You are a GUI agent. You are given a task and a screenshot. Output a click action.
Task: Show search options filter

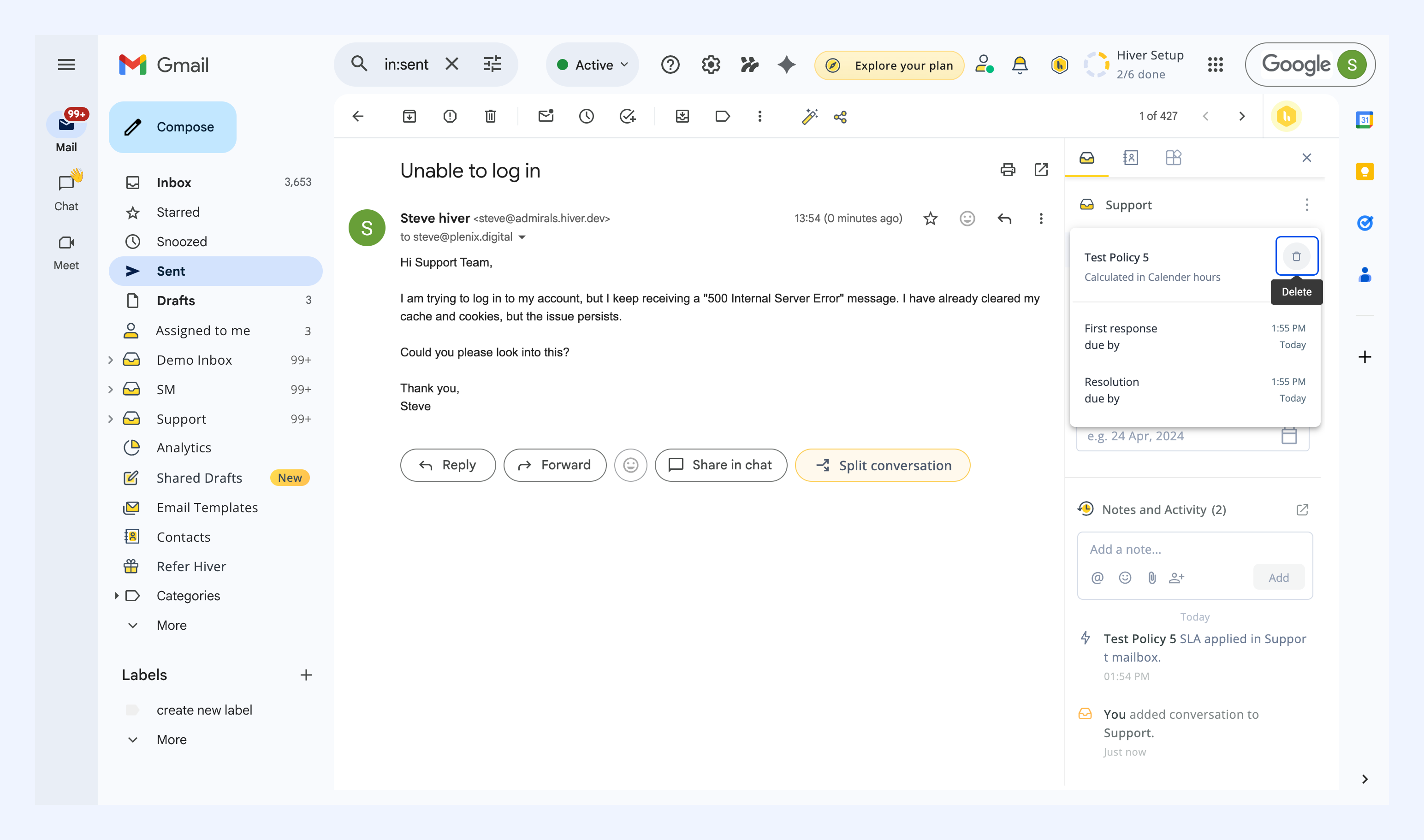(492, 64)
